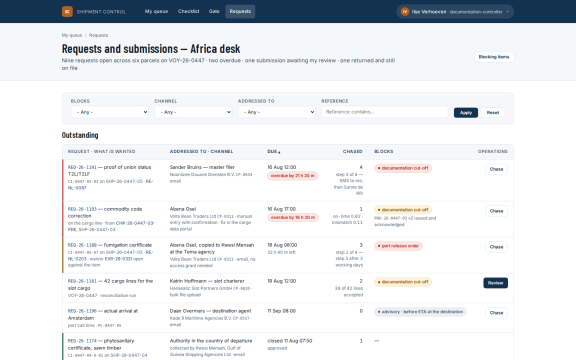576x360 pixels.
Task: Review the 42 cargo lines submission
Action: tap(496, 283)
